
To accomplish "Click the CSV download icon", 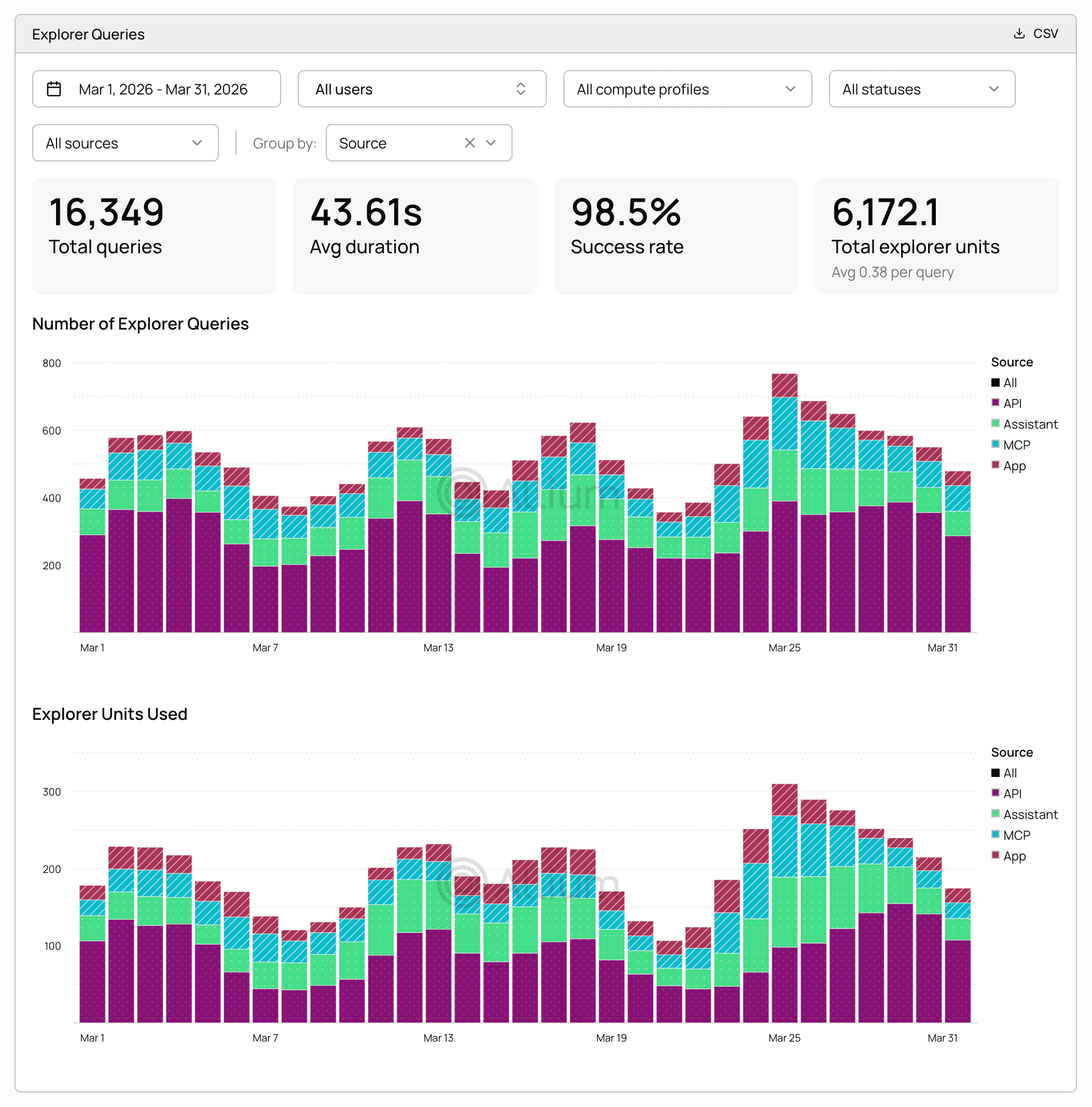I will click(x=1019, y=34).
